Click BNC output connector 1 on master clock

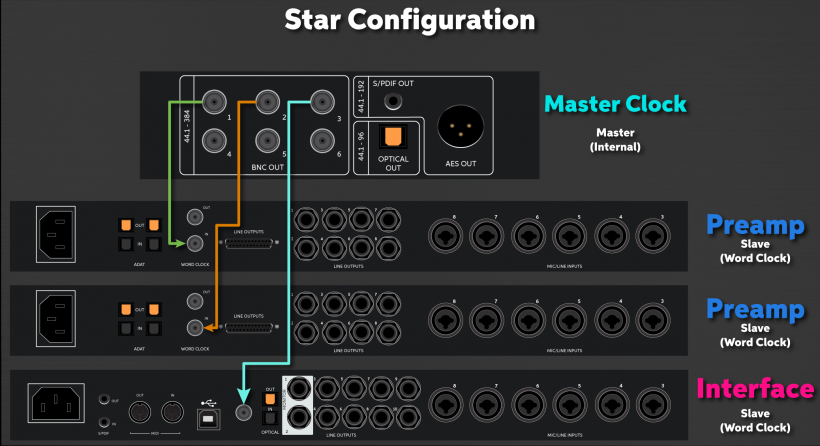pyautogui.click(x=214, y=101)
